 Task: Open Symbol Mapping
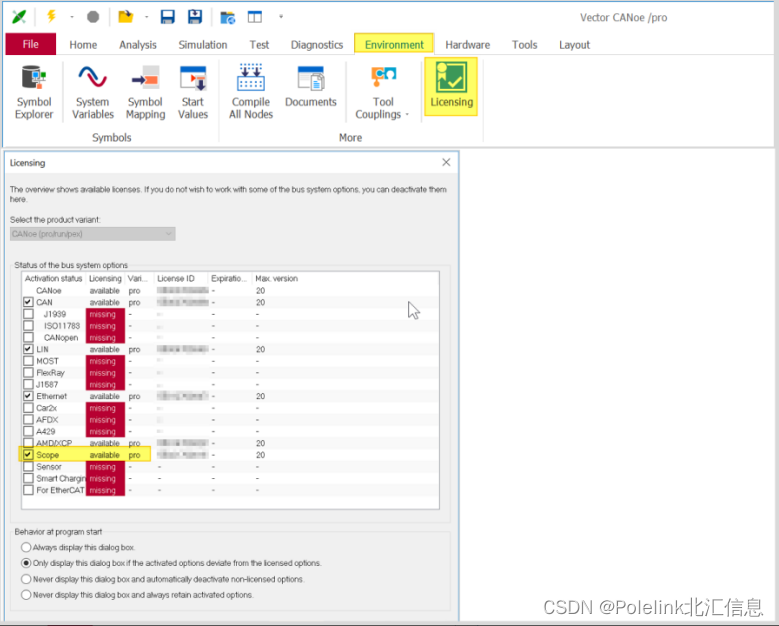coord(145,92)
